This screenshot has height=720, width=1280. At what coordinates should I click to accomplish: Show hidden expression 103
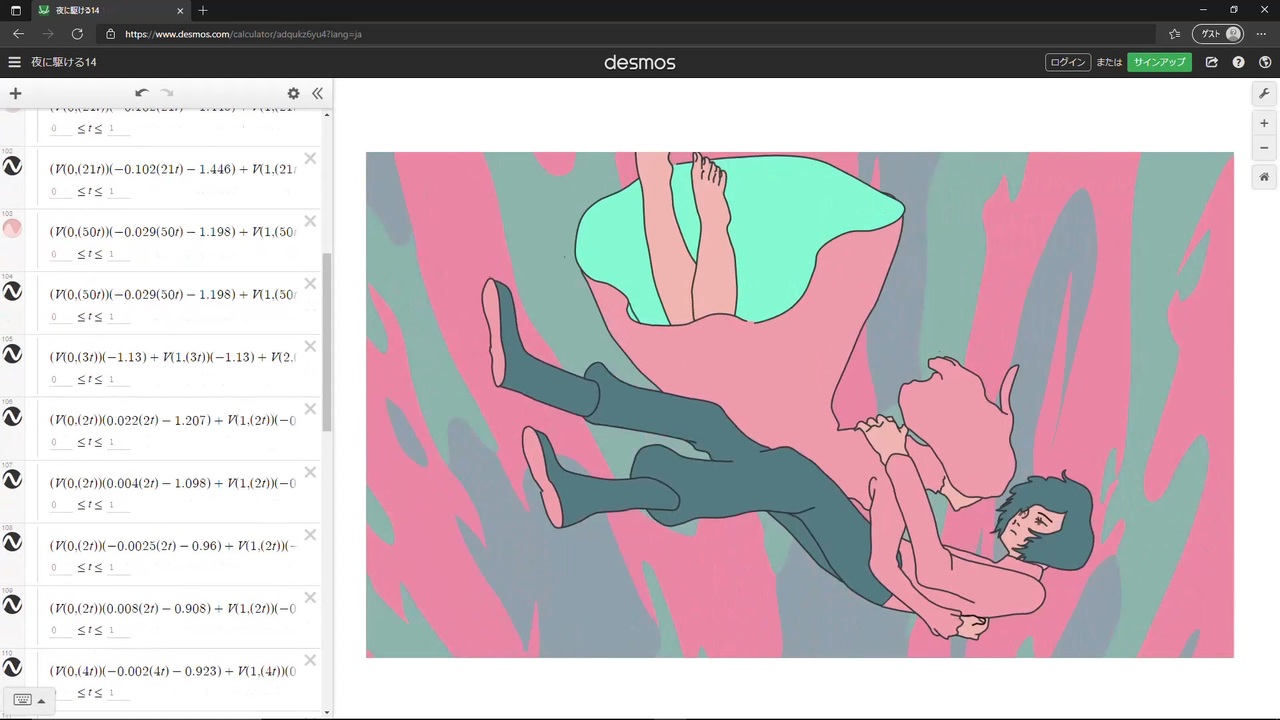12,229
